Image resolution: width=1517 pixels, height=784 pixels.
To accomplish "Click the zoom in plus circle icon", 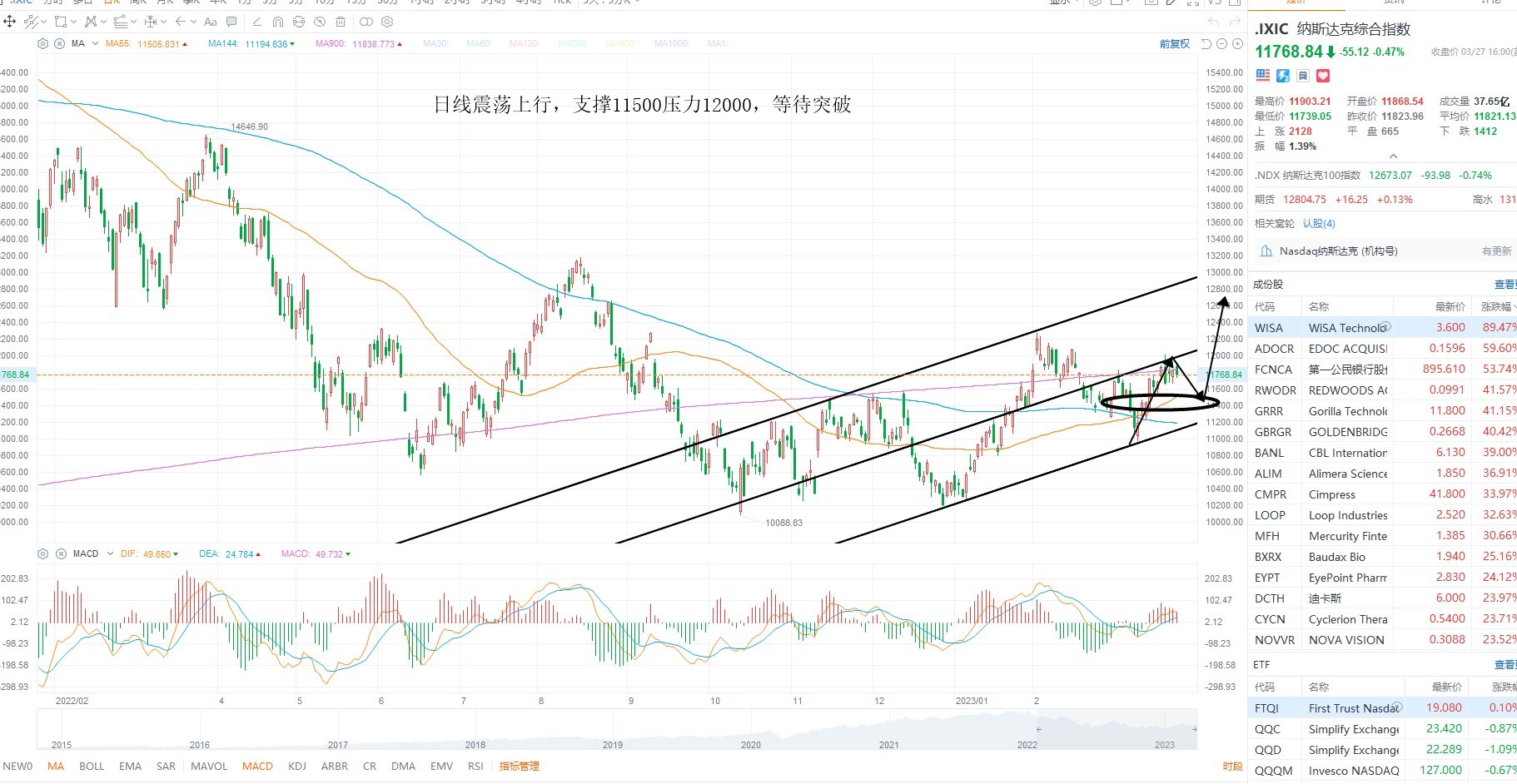I will click(1237, 43).
